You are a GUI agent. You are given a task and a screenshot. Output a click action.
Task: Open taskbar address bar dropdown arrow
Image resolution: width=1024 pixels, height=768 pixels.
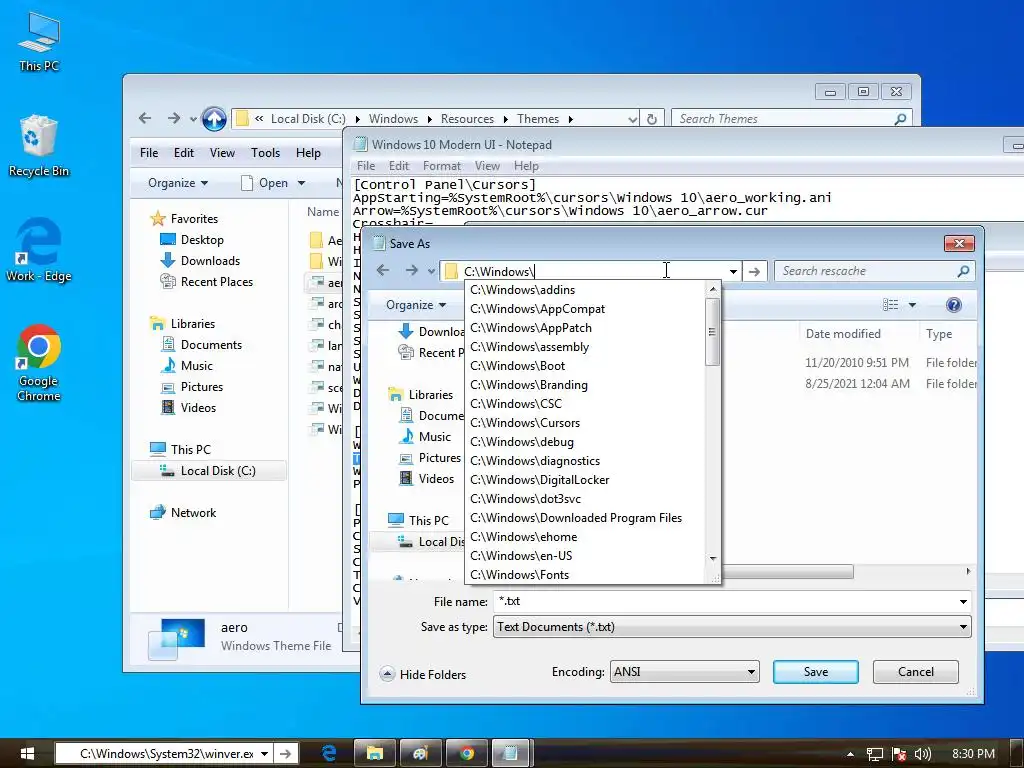pyautogui.click(x=264, y=754)
